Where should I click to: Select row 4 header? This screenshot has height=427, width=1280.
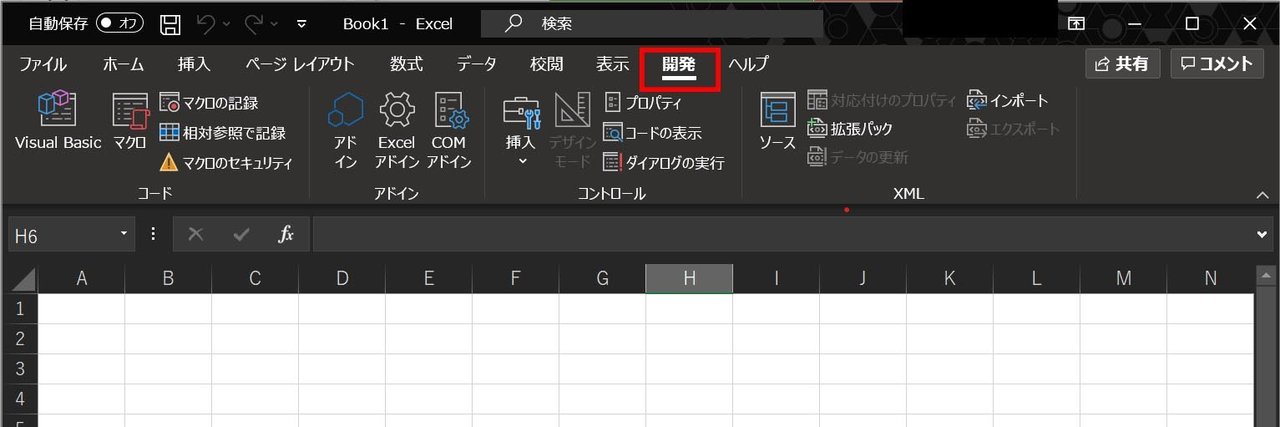point(19,399)
